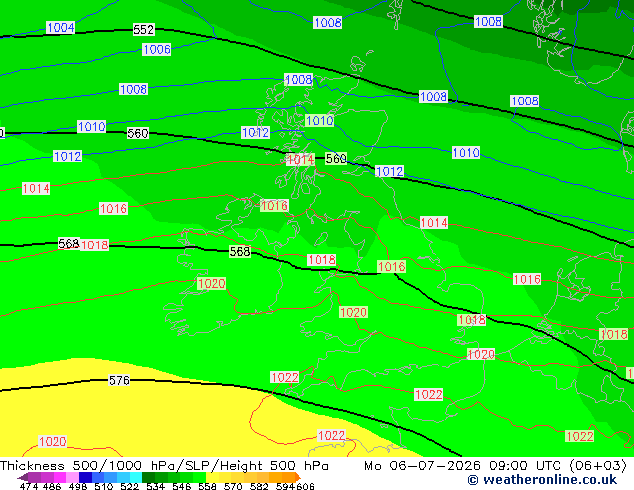Click the legend value 582
Viewport: 634px width, 490px height.
[x=259, y=486]
